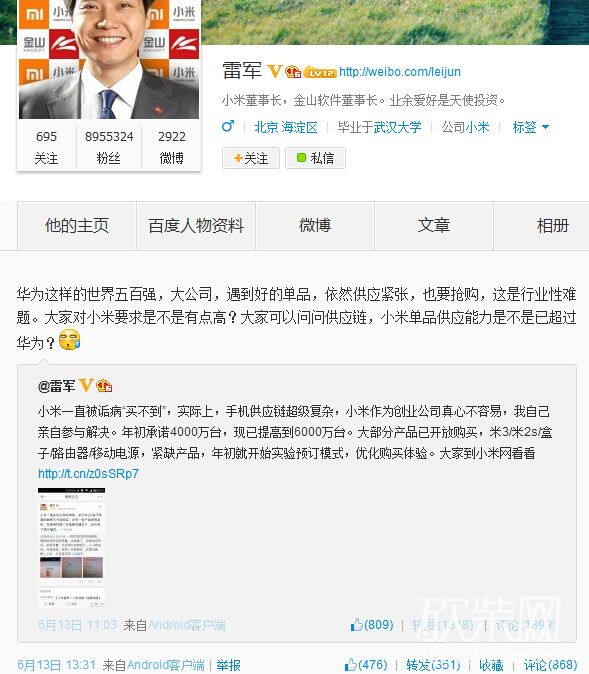Viewport: 589px width, 674px height.
Task: Open the t.cn/z0sSRp7 short link
Action: (88, 473)
